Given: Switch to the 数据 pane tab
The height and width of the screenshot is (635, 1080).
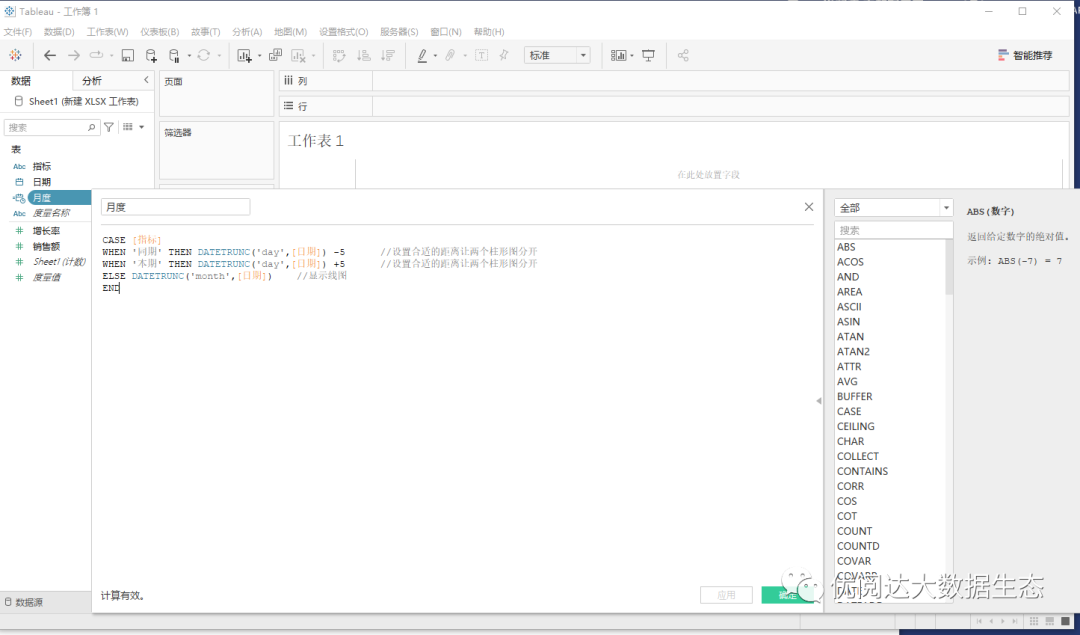Looking at the screenshot, I should (x=21, y=81).
